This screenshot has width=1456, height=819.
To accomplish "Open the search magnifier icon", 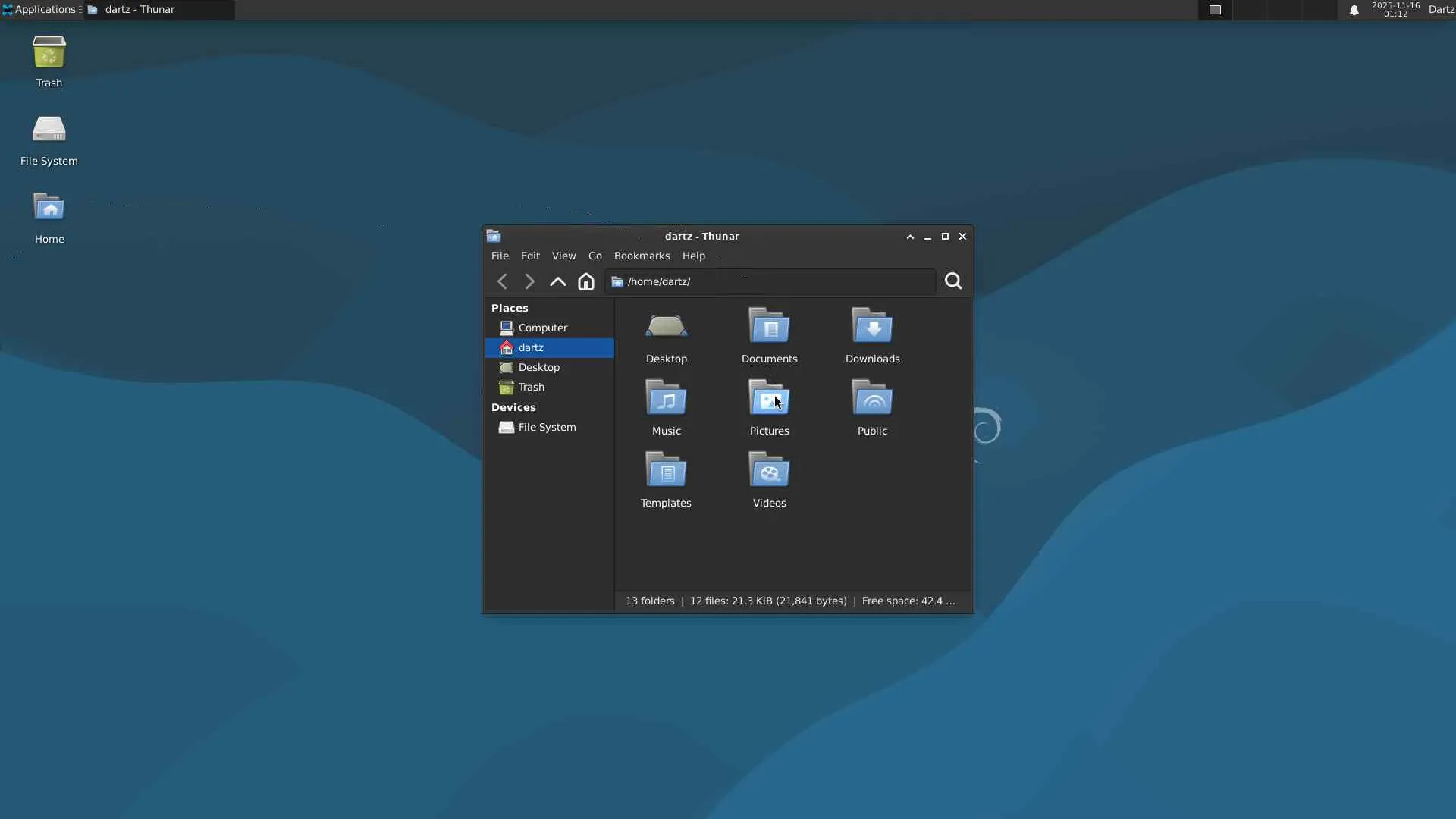I will pyautogui.click(x=953, y=281).
